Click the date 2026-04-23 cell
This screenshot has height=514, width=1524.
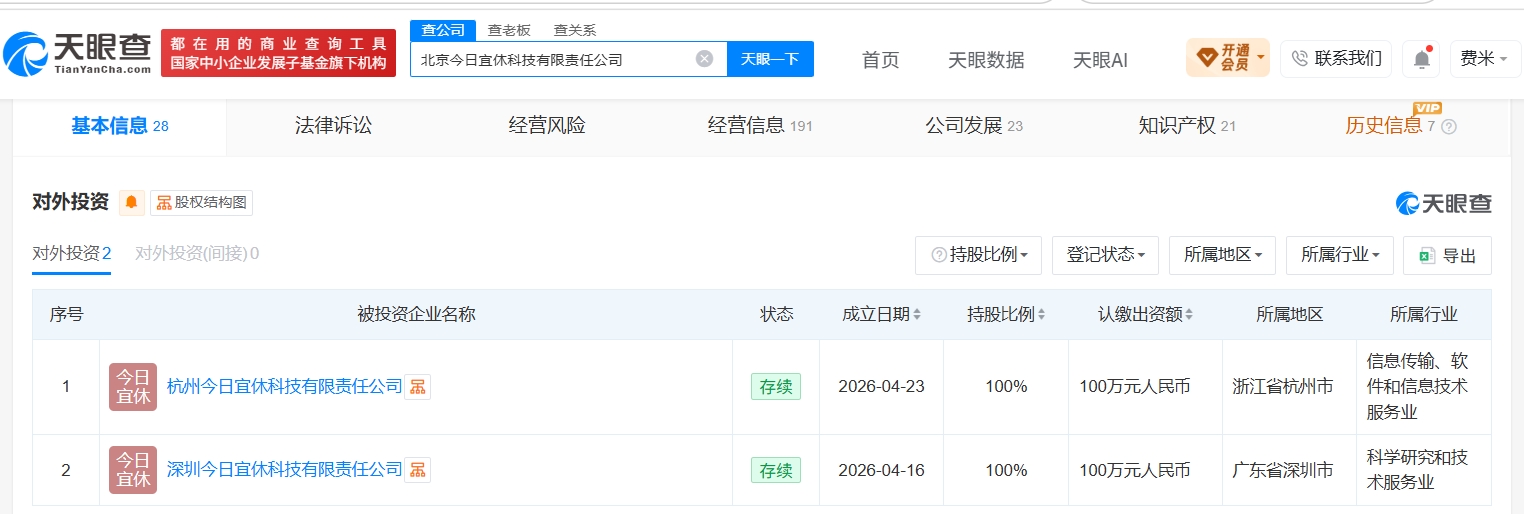[x=881, y=387]
